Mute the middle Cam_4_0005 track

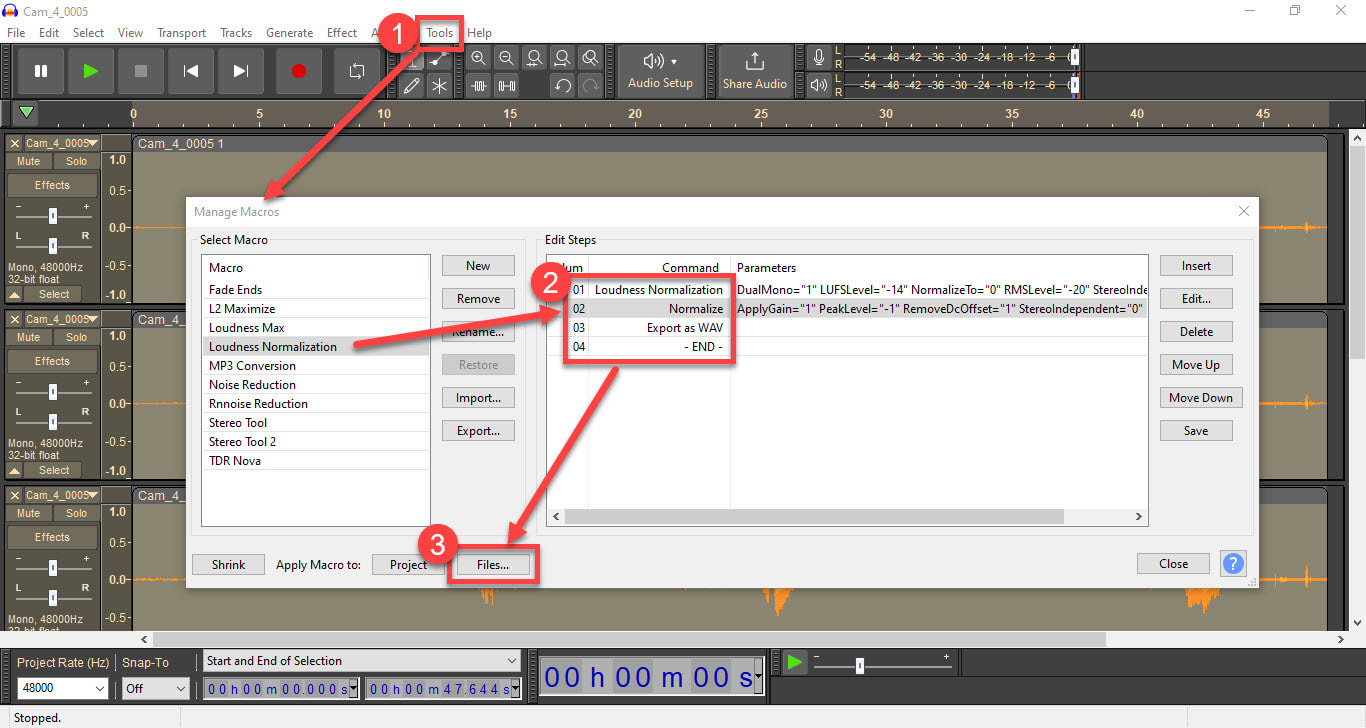tap(29, 337)
